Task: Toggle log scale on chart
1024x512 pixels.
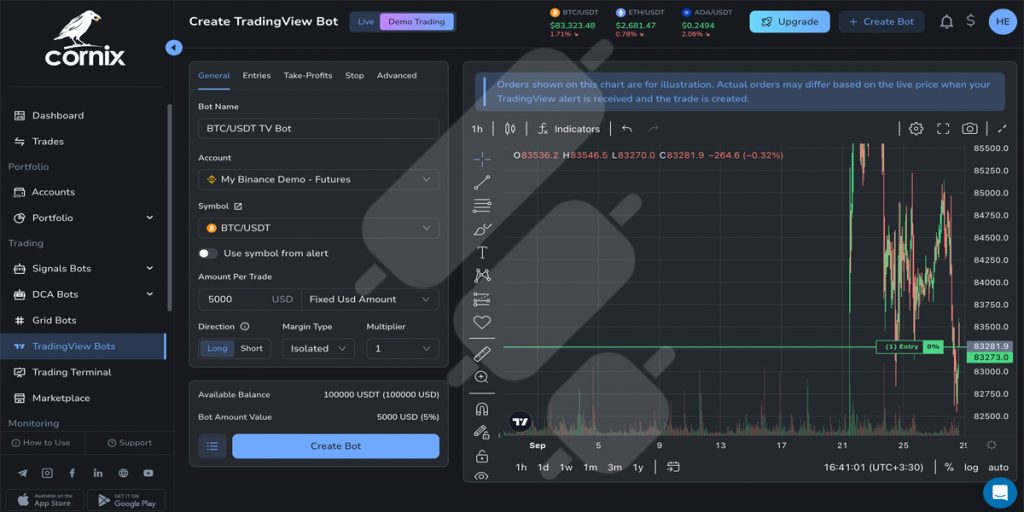Action: [x=971, y=467]
